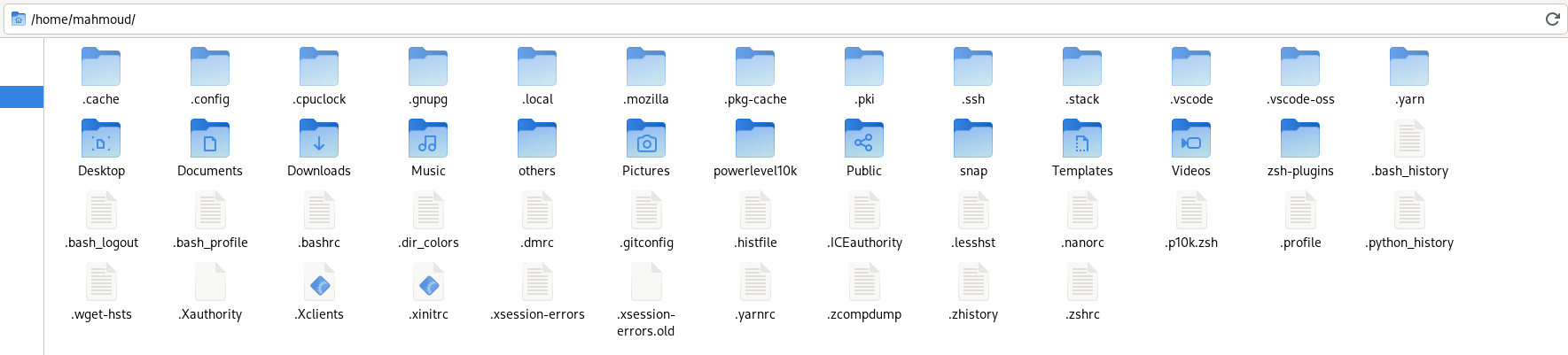Click the .Xauthority blank file
This screenshot has height=355, width=1568.
211,284
